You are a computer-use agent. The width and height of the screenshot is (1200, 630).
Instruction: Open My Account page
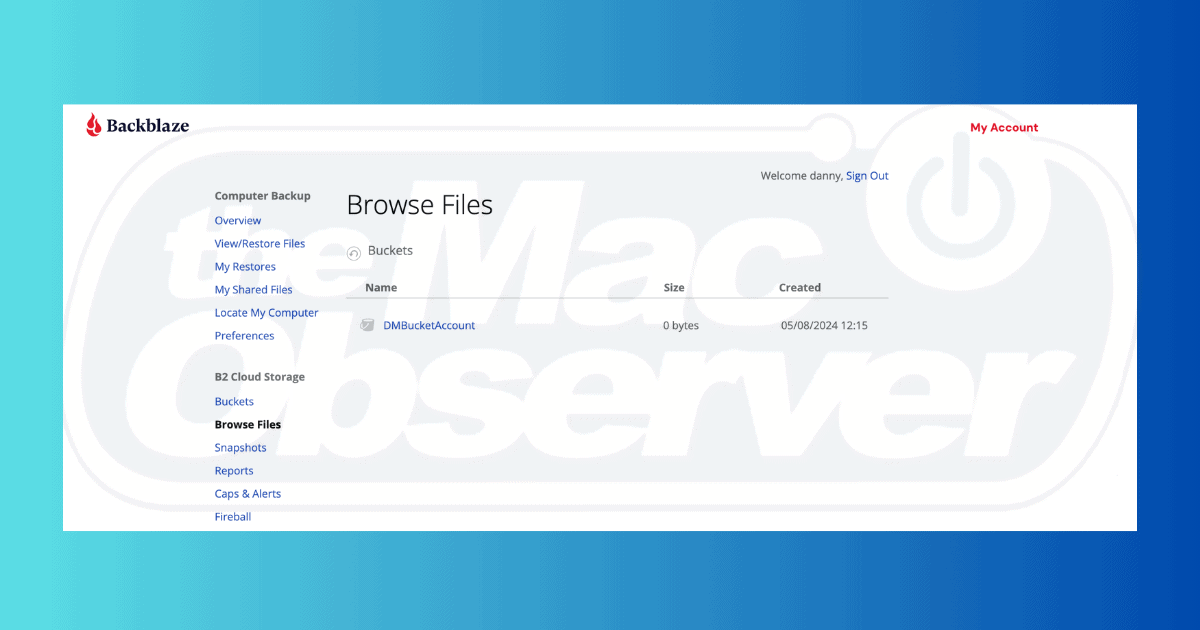coord(1004,128)
